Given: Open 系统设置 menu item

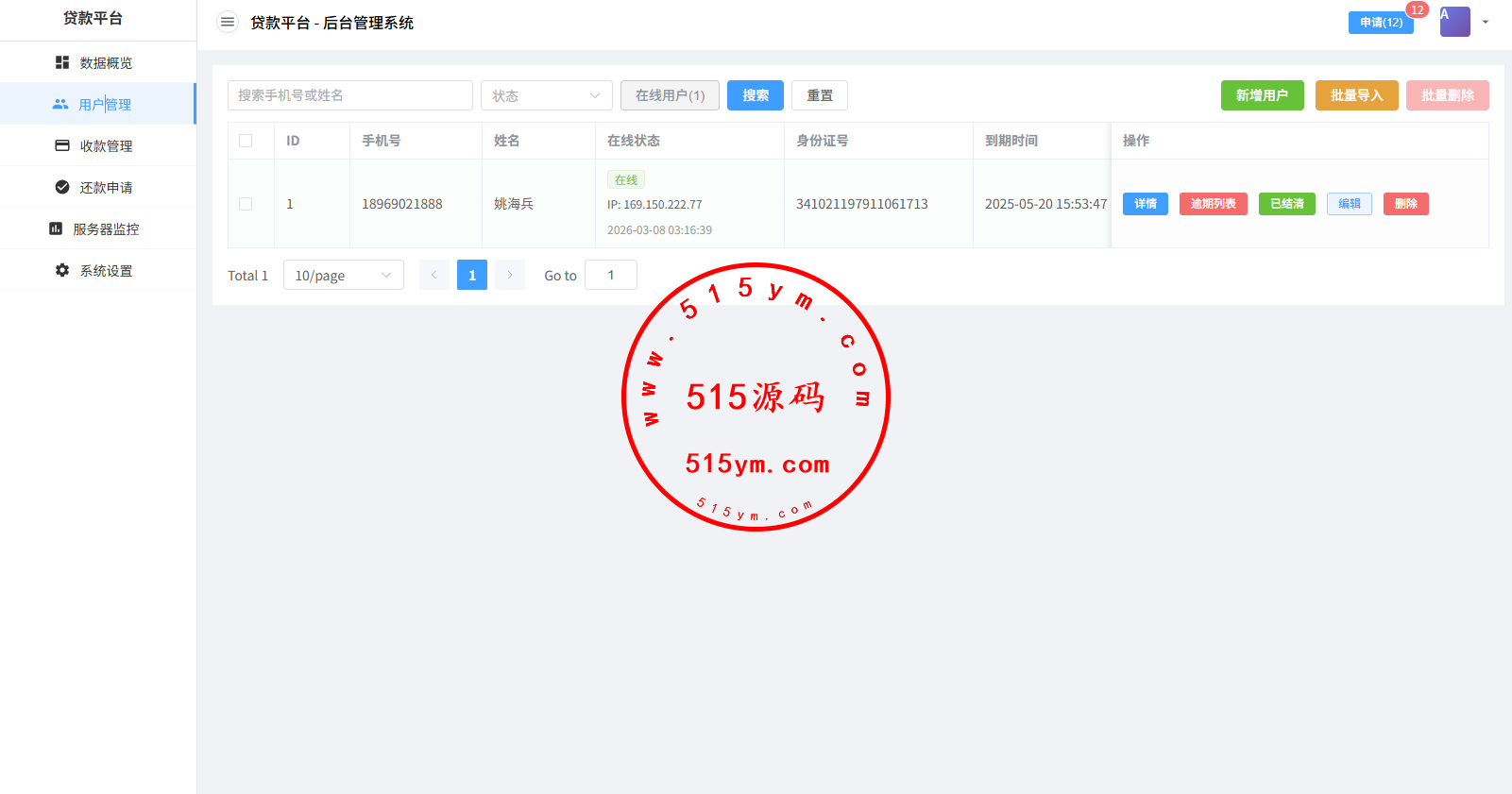Looking at the screenshot, I should click(106, 271).
